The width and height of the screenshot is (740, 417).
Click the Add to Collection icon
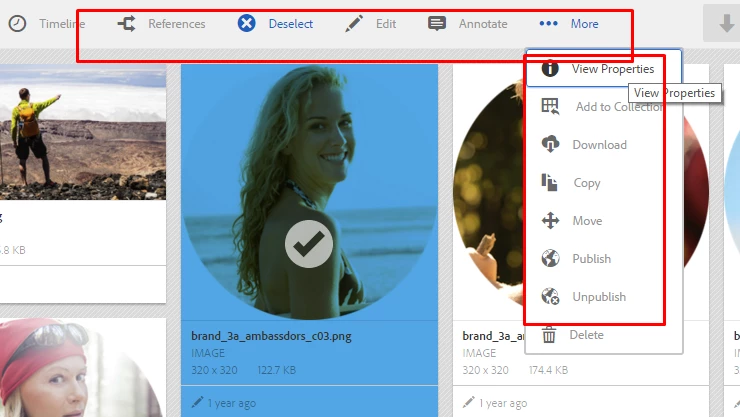tap(550, 106)
